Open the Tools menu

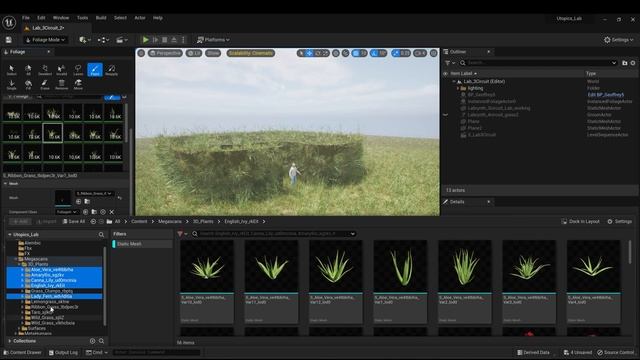tap(82, 18)
